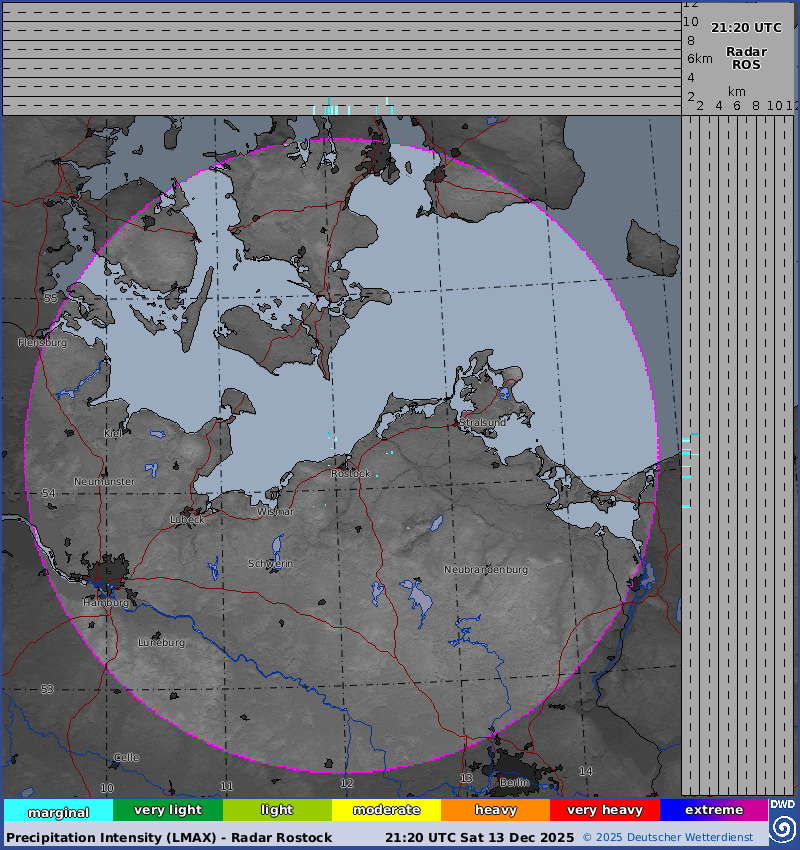Viewport: 800px width, 850px height.
Task: Click the Flensburg city label
Action: pos(42,343)
